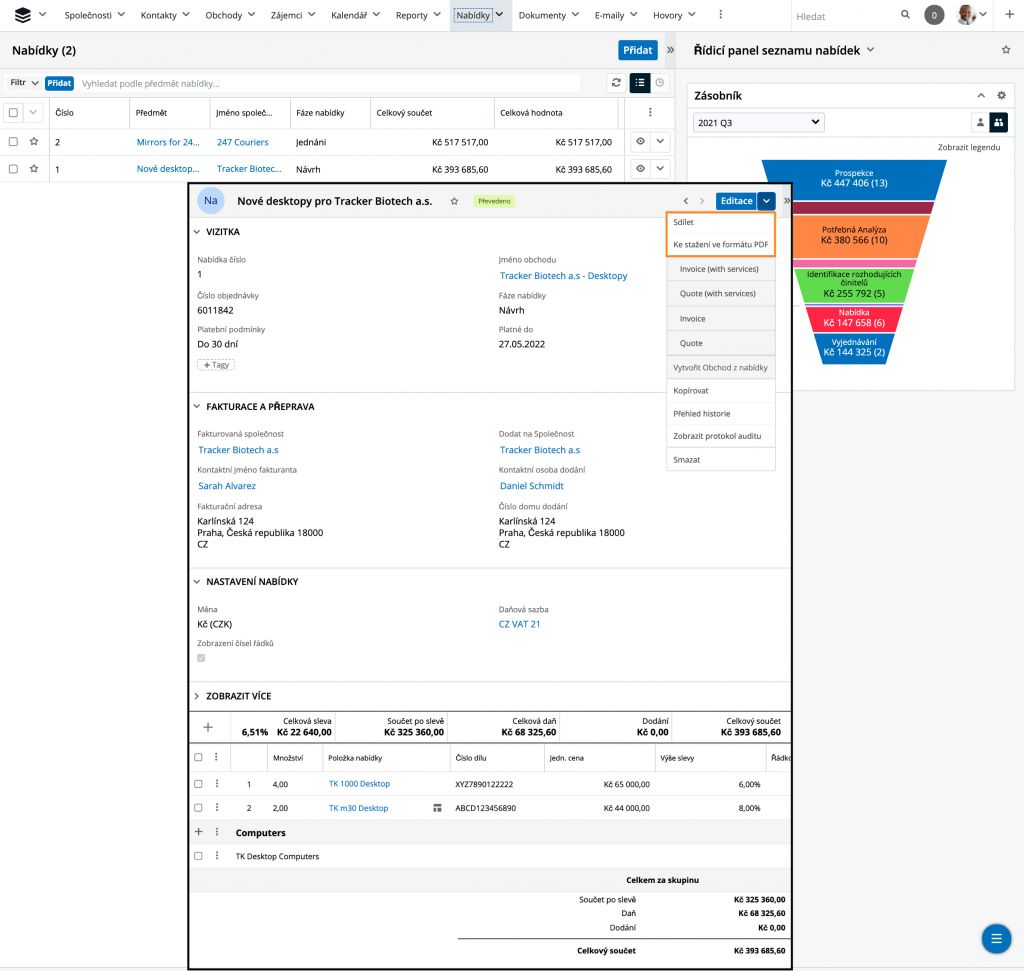
Task: Tick the TK 1000 Desktop line checkbox
Action: coord(198,784)
